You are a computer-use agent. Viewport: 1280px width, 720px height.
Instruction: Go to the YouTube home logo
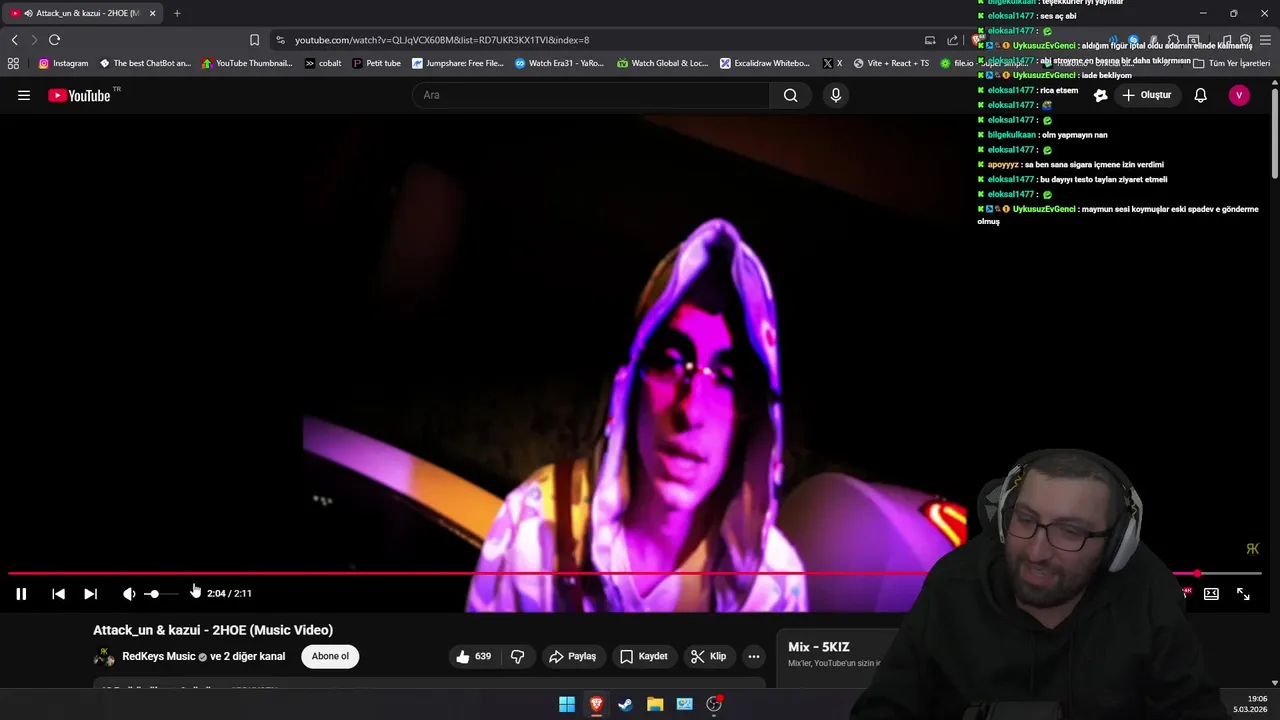(x=79, y=95)
